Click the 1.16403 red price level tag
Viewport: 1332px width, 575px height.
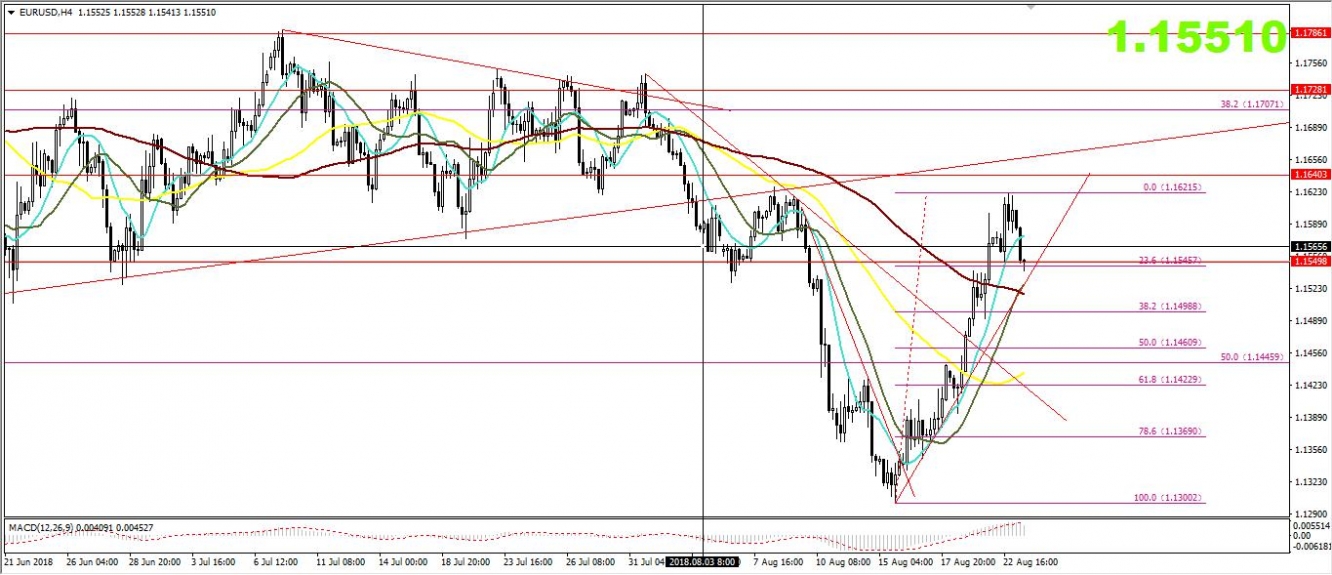[1310, 175]
